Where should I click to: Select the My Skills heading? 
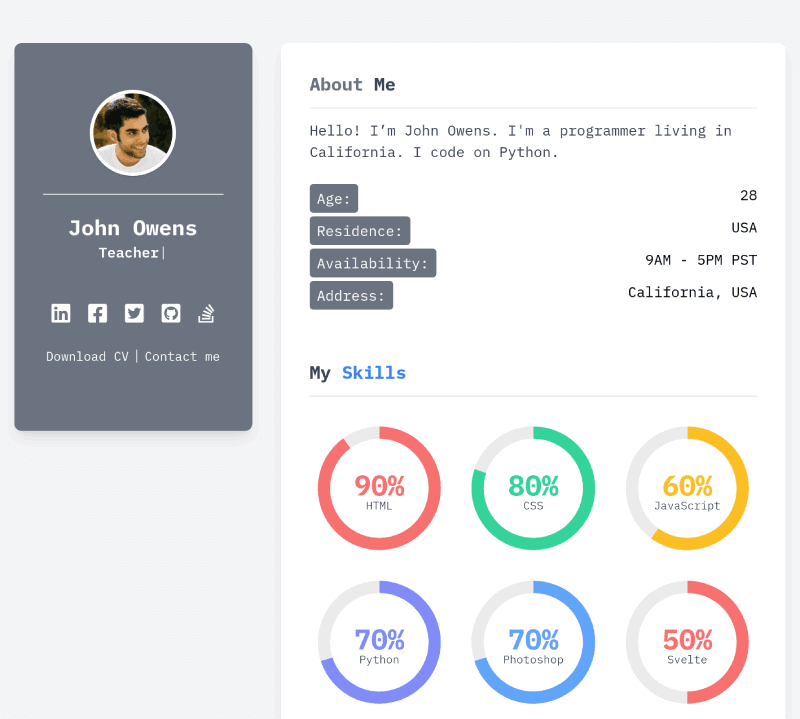(x=357, y=372)
